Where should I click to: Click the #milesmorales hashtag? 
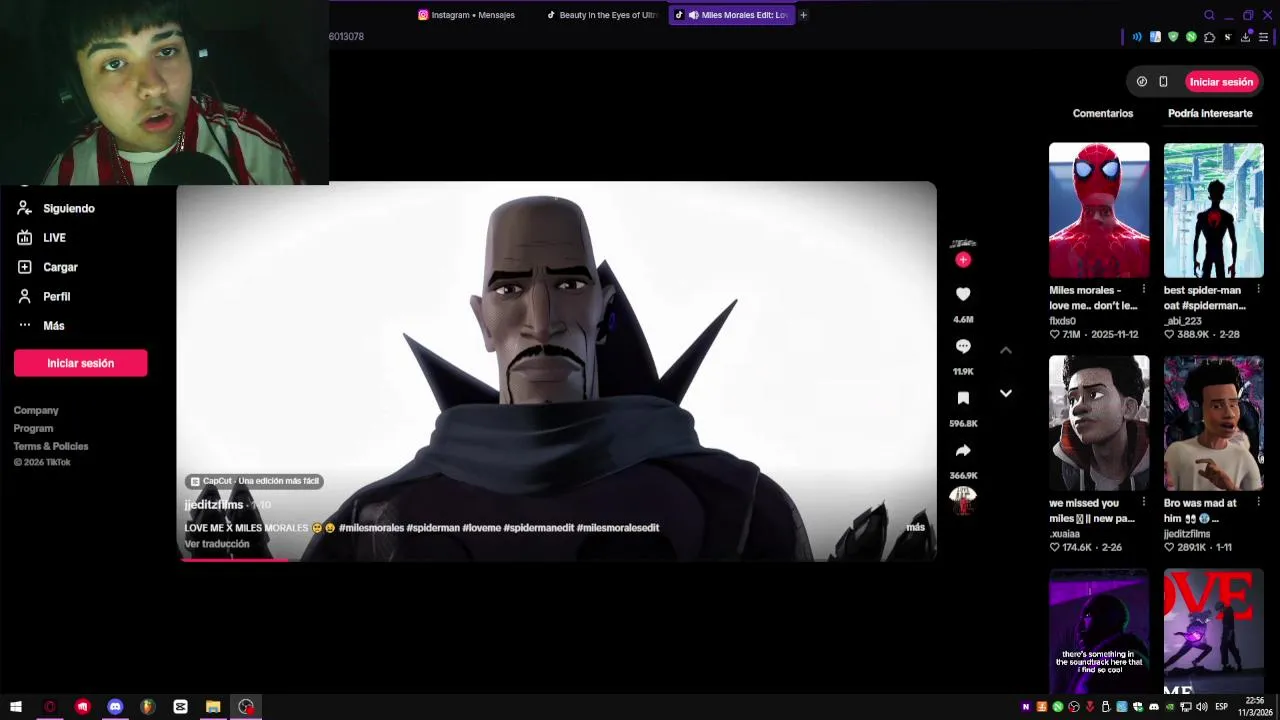point(372,528)
